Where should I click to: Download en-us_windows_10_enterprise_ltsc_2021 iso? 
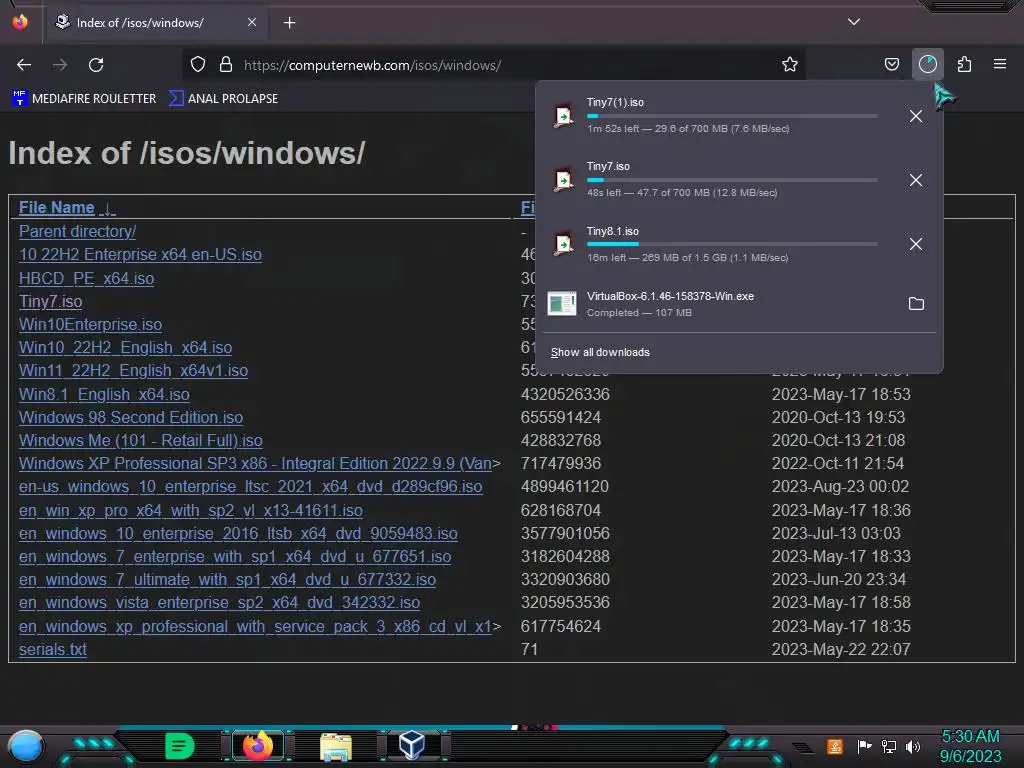point(250,487)
